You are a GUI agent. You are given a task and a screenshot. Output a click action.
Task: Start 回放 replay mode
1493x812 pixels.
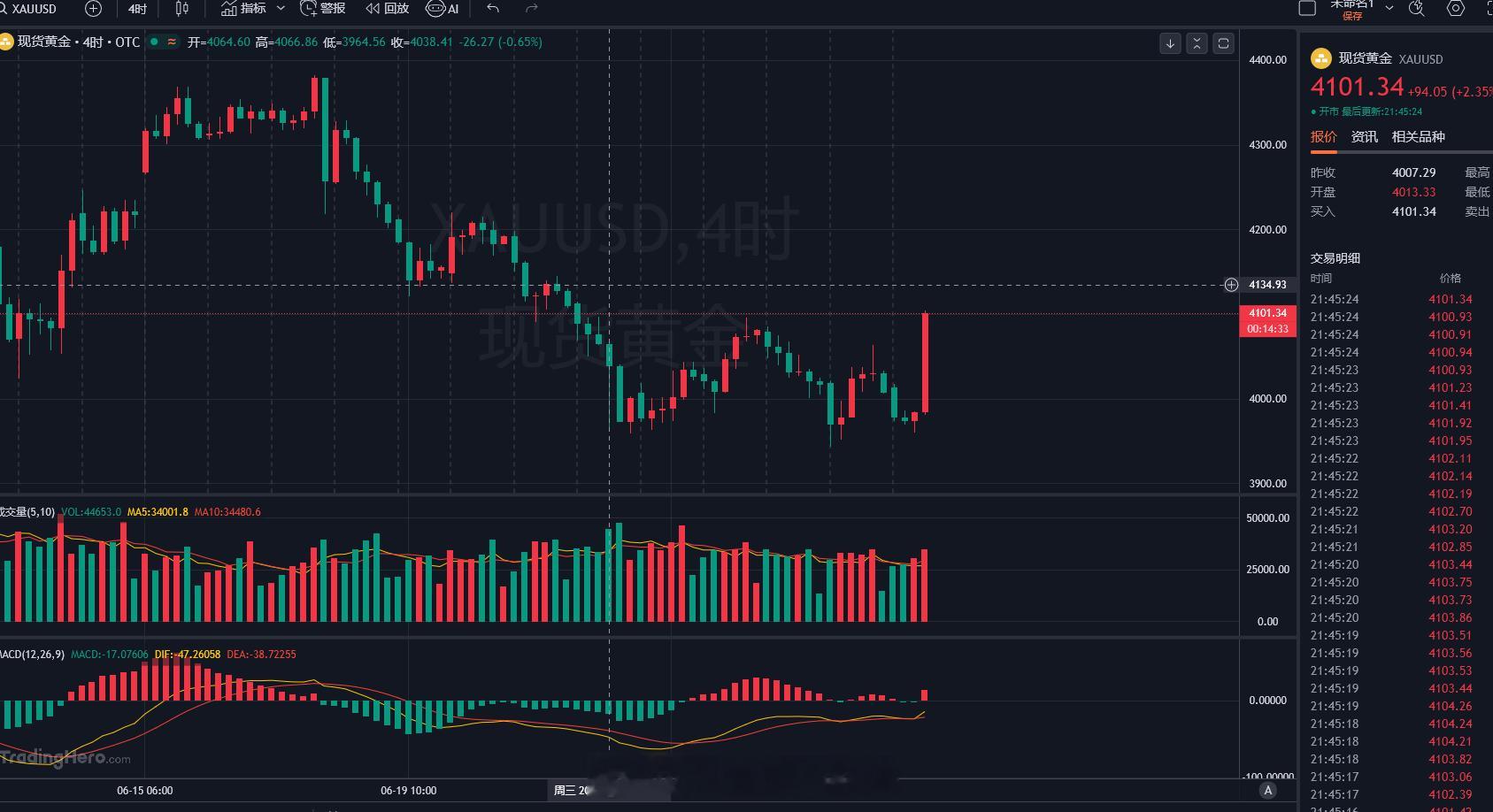pos(388,9)
